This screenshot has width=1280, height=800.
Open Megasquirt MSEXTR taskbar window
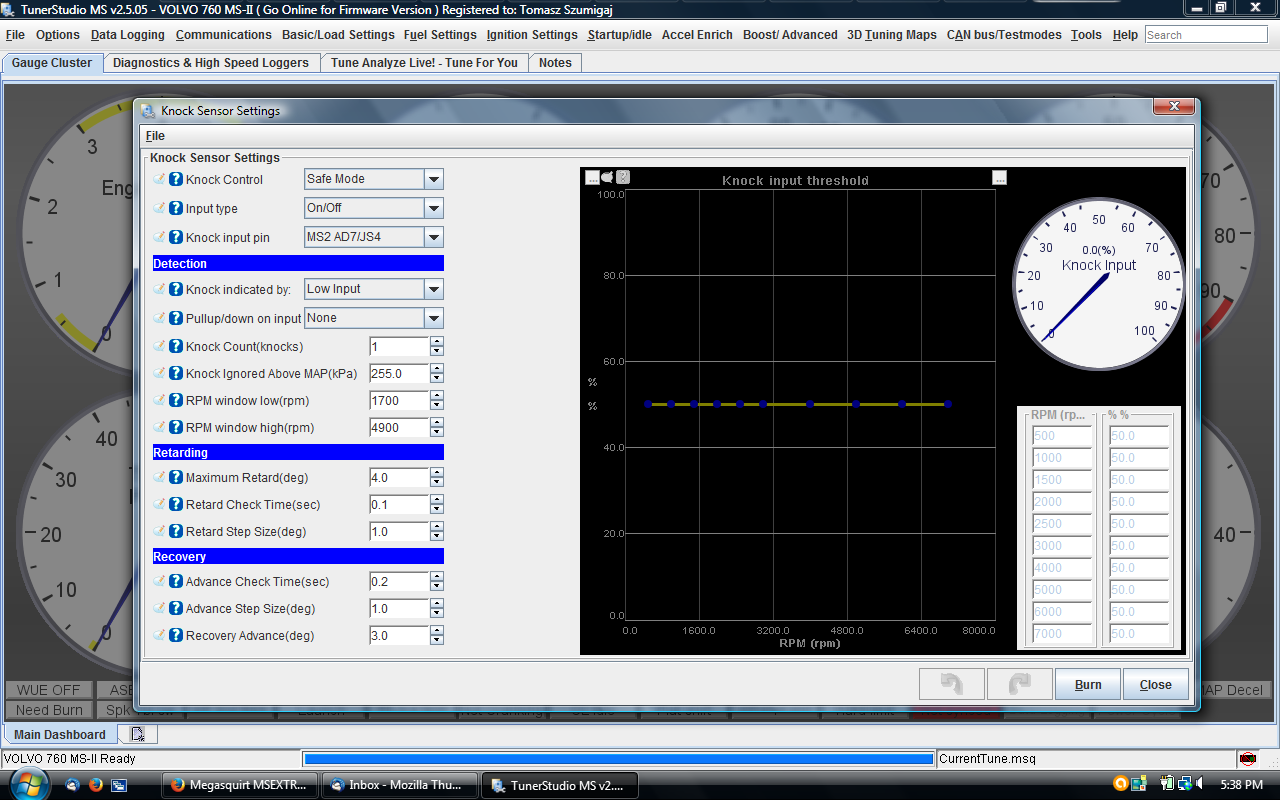pyautogui.click(x=241, y=785)
